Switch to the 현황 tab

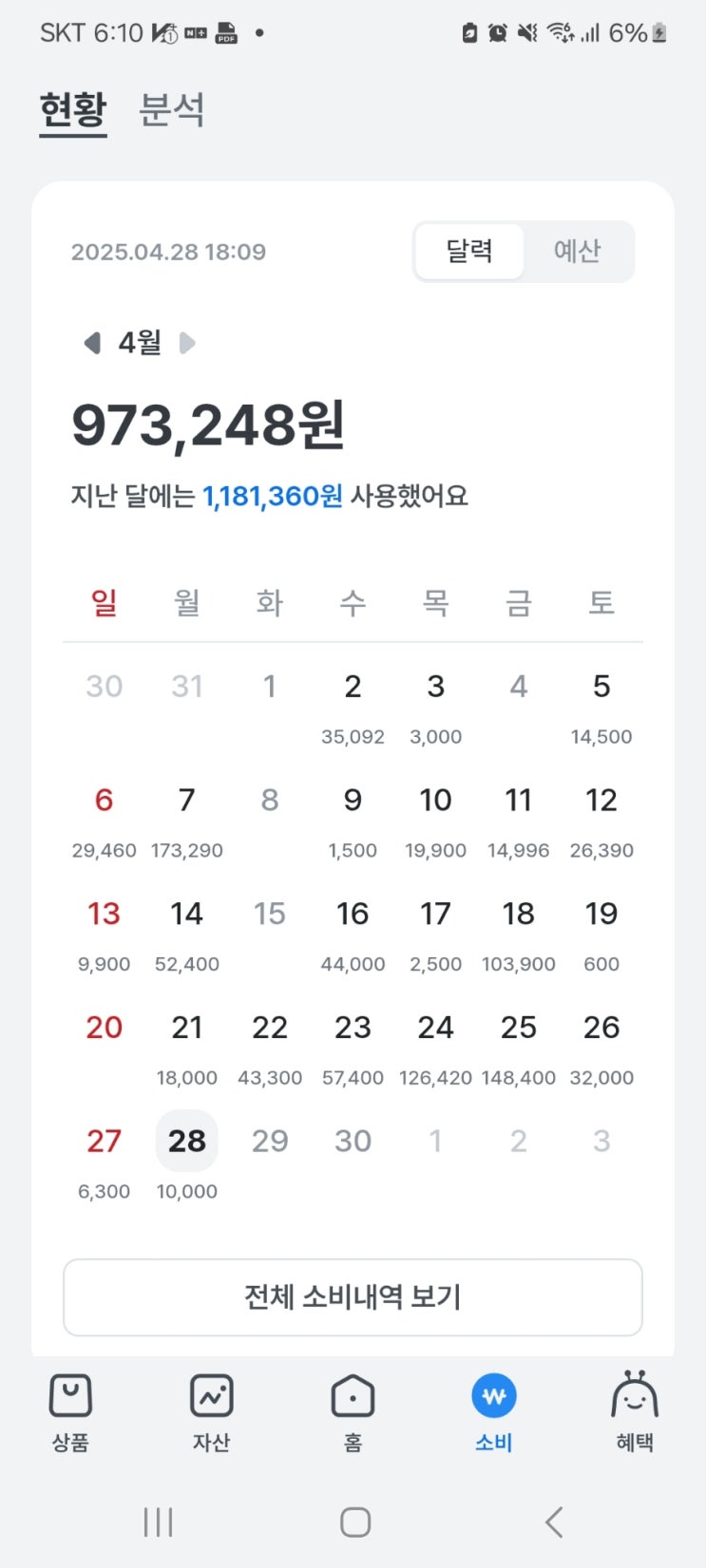tap(73, 110)
